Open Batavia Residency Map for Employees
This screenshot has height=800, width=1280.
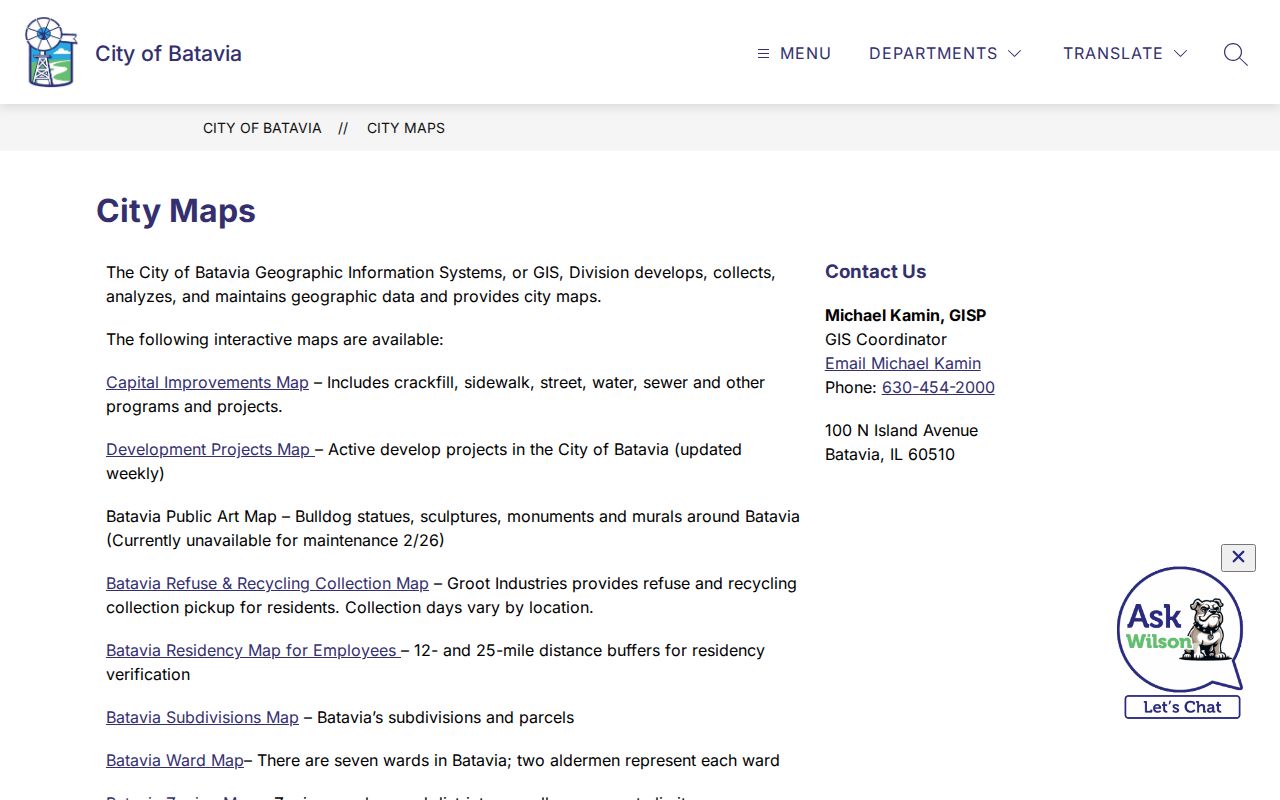click(x=253, y=651)
